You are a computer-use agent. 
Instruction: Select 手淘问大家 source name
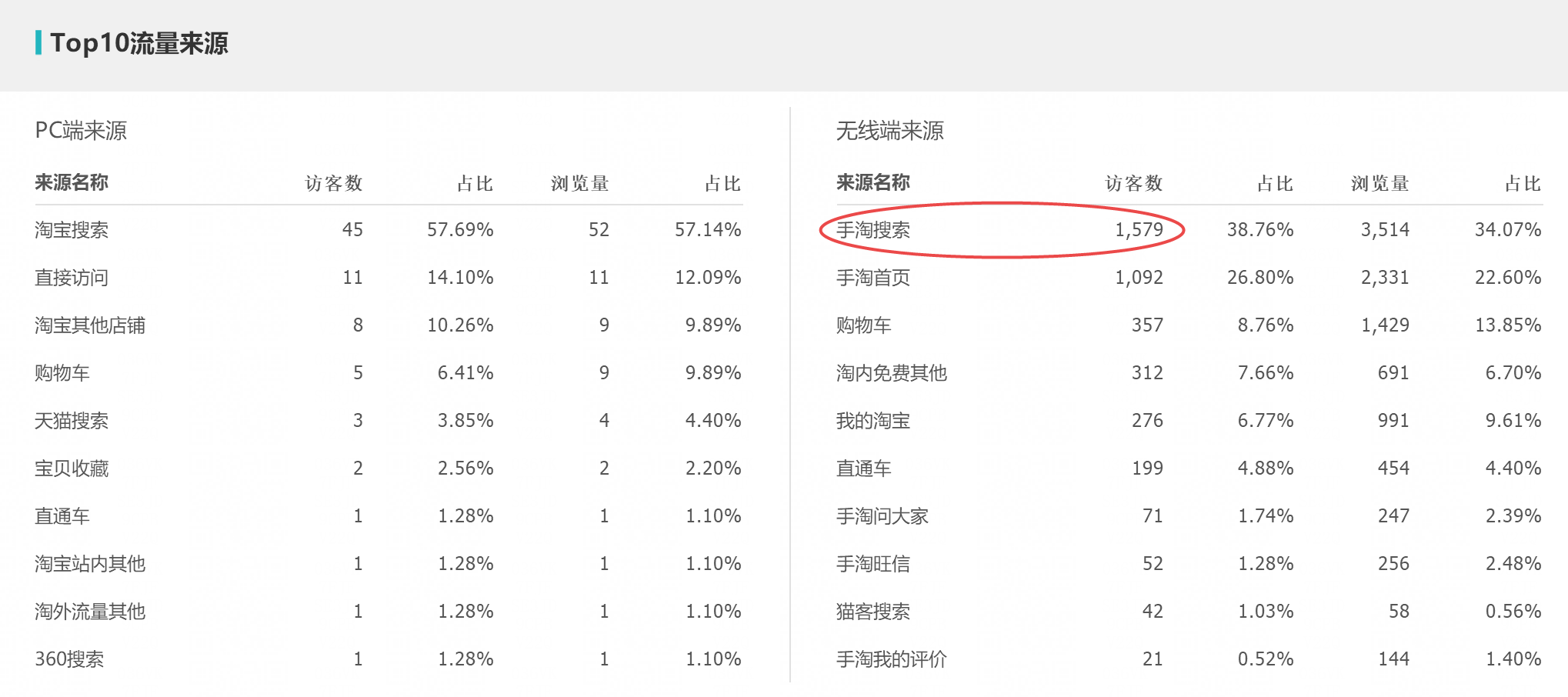click(x=882, y=516)
